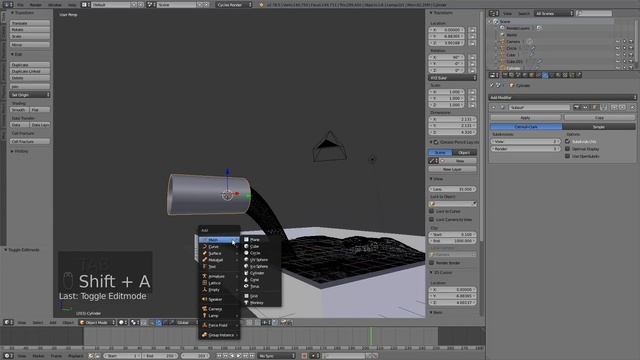Open the Metaball submenu
This screenshot has width=640, height=360.
click(219, 260)
